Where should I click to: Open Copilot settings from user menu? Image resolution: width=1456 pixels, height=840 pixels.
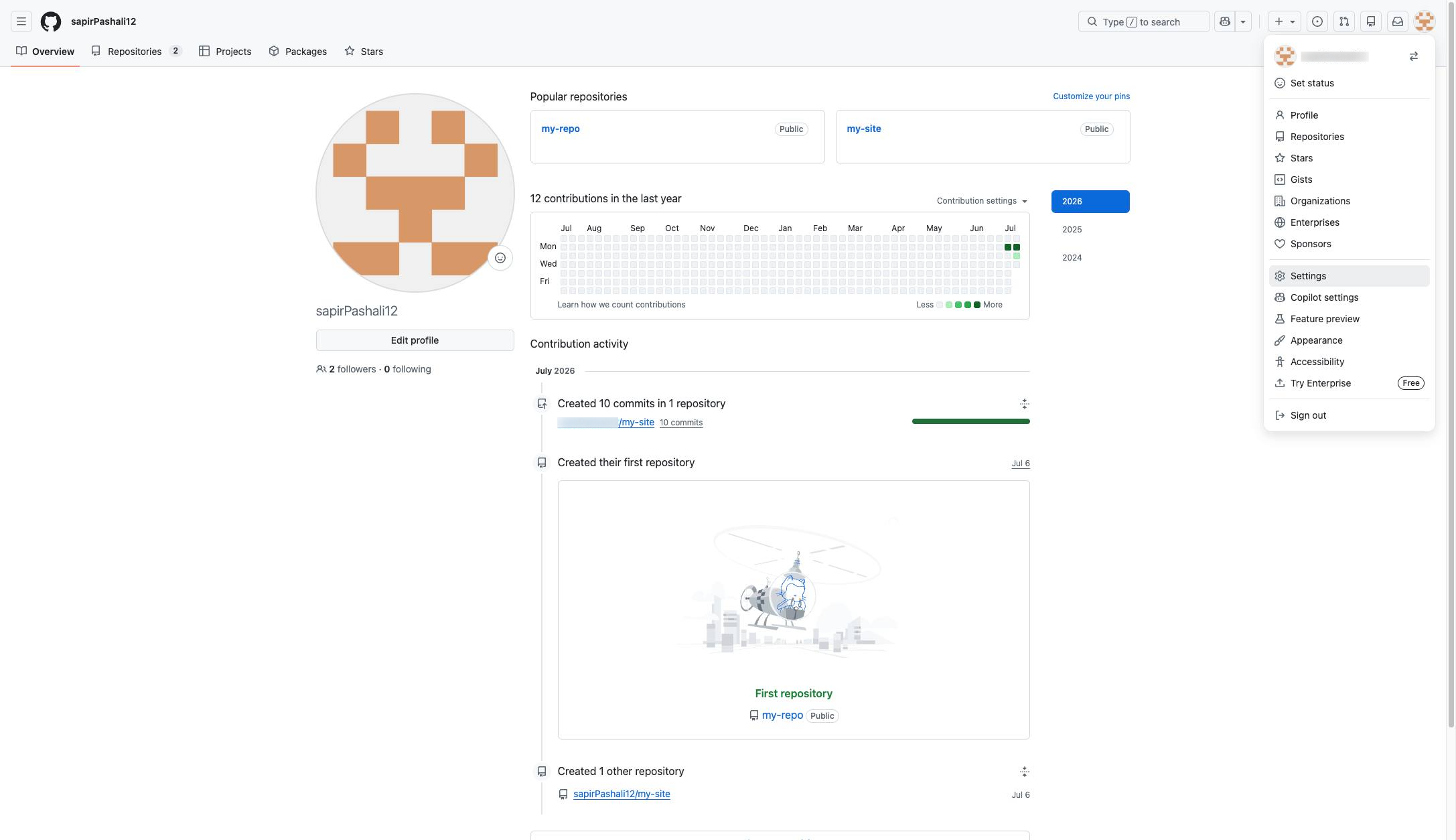pos(1349,297)
